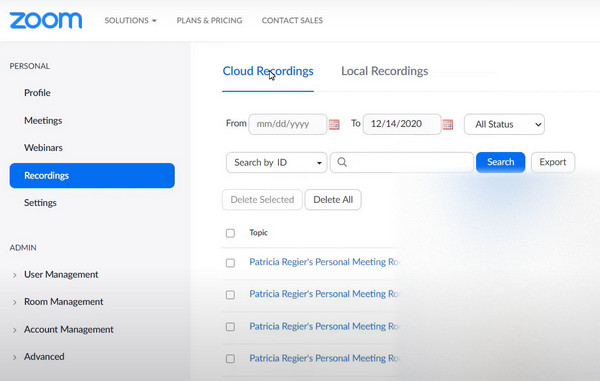Go to Profile in the sidebar
600x381 pixels.
coord(37,93)
